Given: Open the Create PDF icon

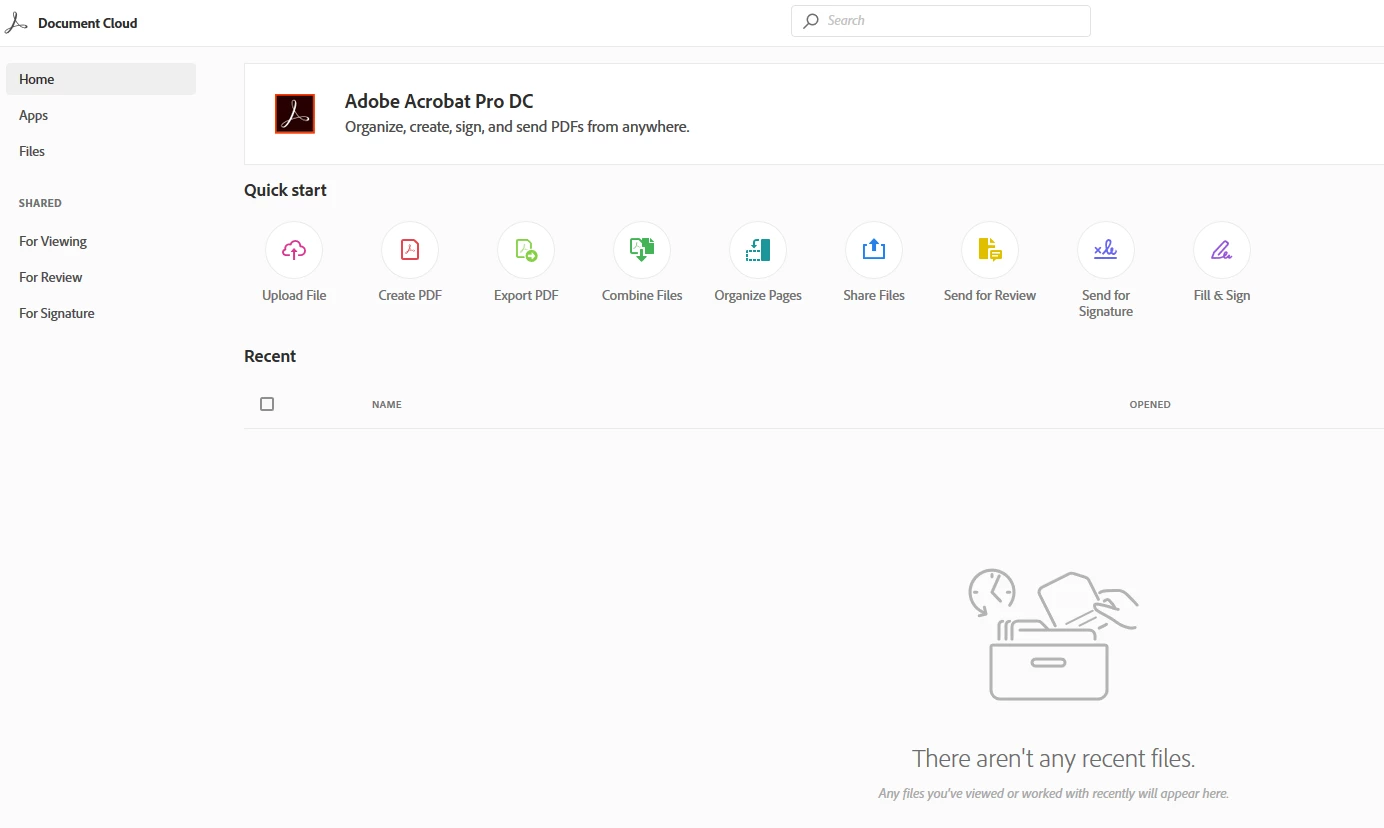Looking at the screenshot, I should [x=410, y=250].
